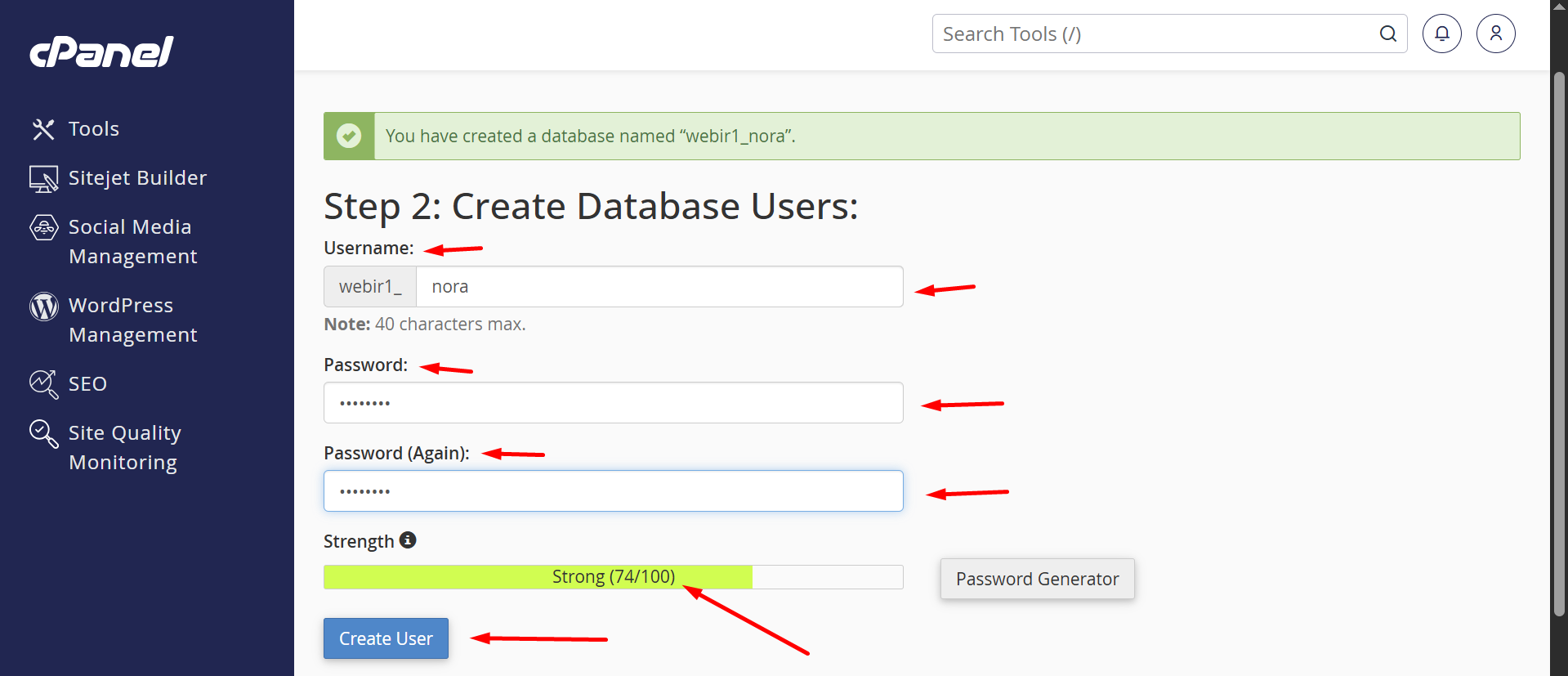This screenshot has width=1568, height=676.
Task: Focus the Search Tools box
Action: pyautogui.click(x=1152, y=34)
